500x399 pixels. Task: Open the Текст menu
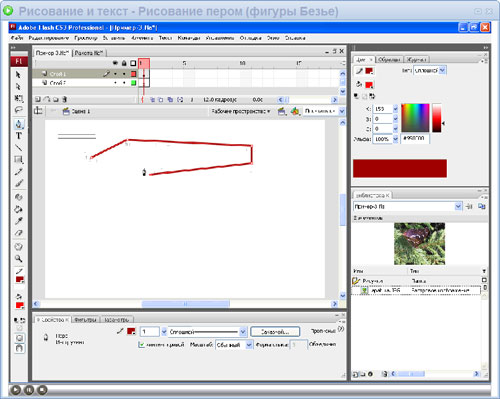pyautogui.click(x=165, y=38)
